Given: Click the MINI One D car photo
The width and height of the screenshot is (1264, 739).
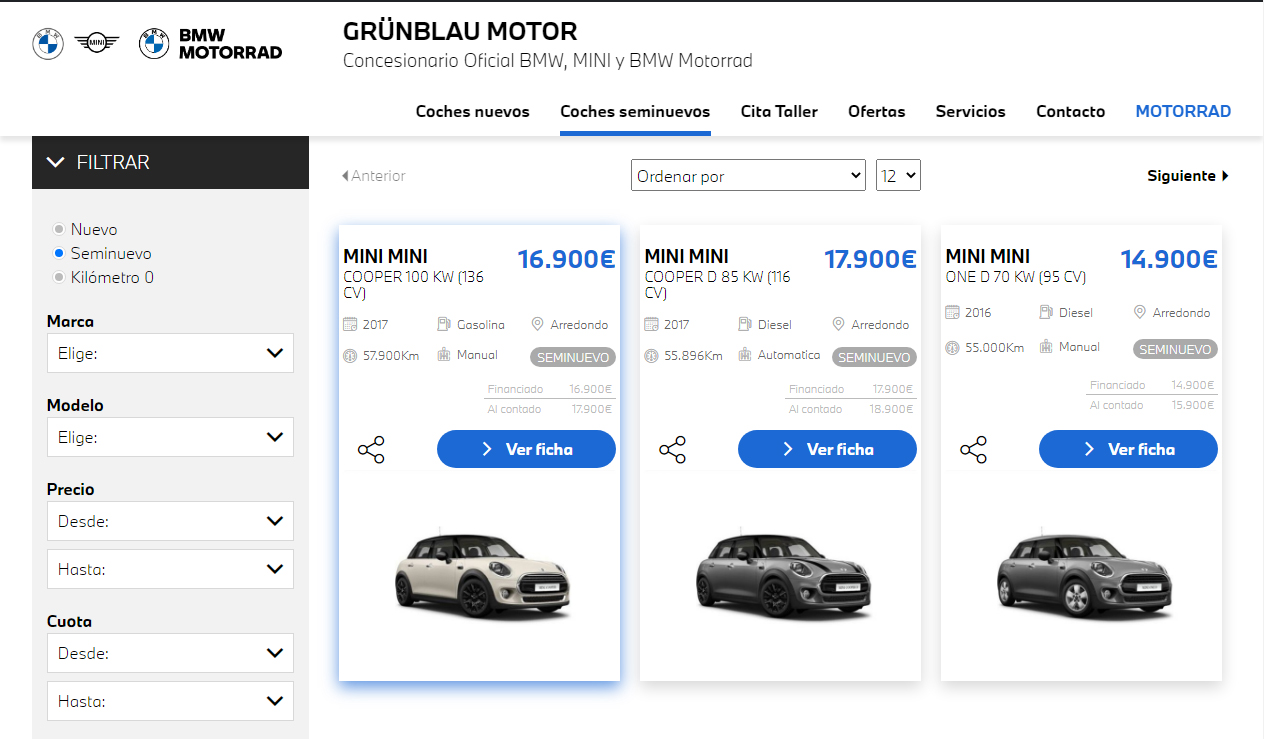Looking at the screenshot, I should 1083,573.
